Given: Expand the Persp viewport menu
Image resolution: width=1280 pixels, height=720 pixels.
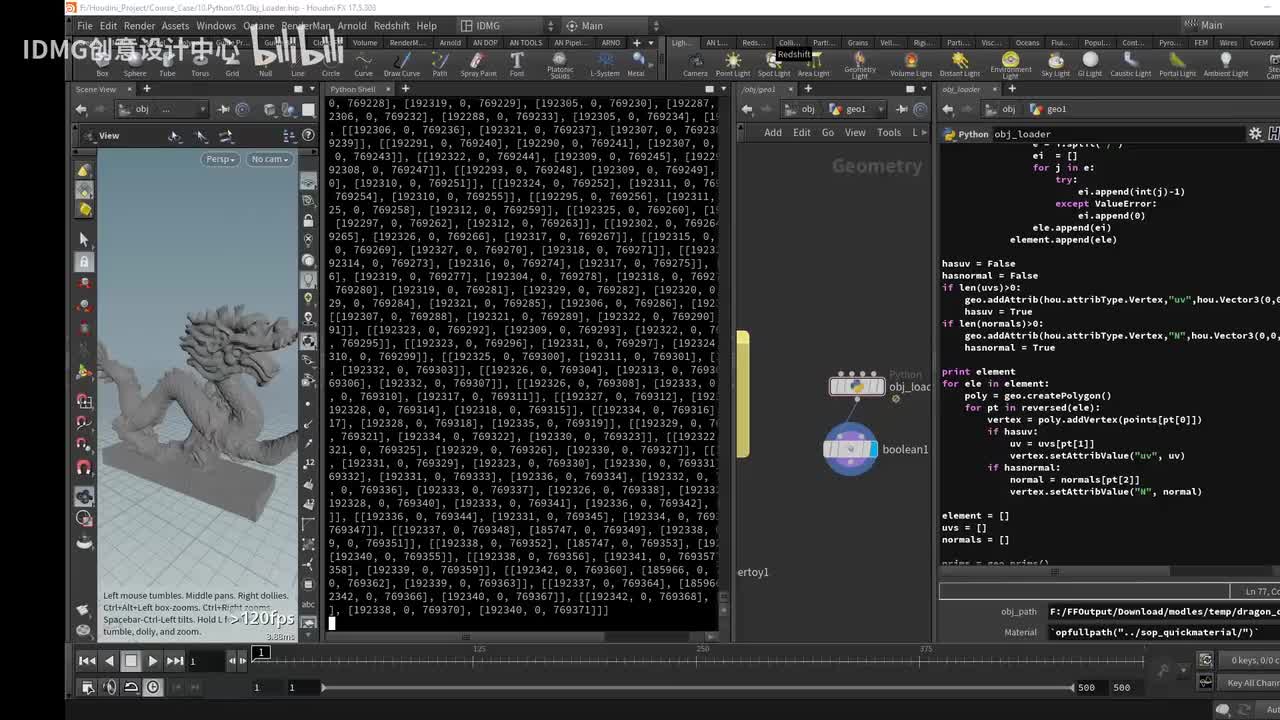Looking at the screenshot, I should click(x=220, y=159).
